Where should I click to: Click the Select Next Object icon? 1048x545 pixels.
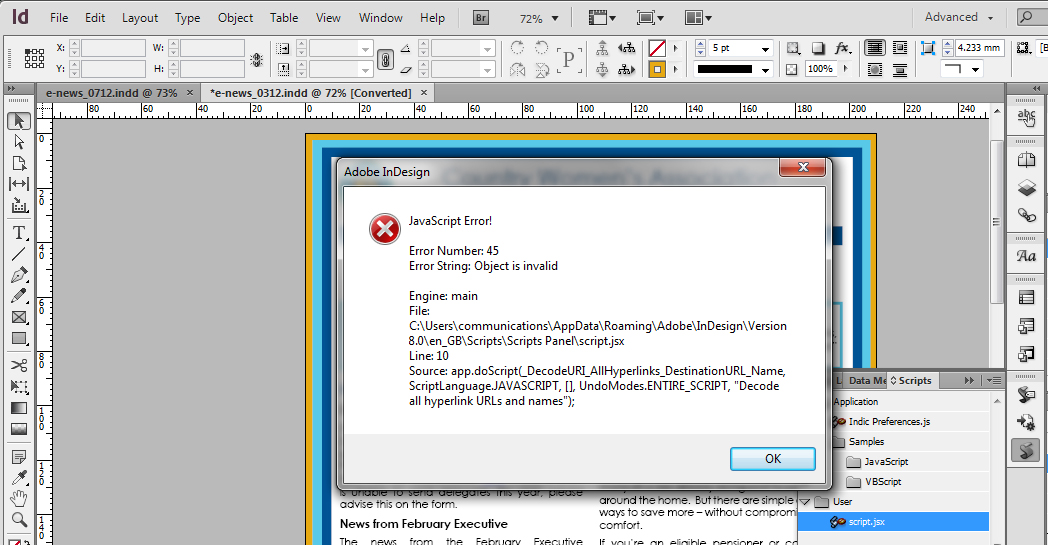(626, 69)
